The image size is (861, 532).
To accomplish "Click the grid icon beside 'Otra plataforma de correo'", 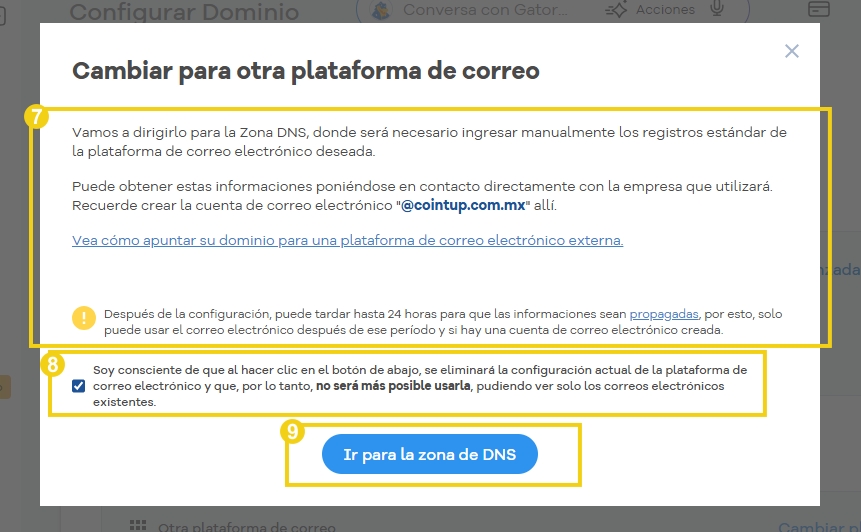I will coord(138,526).
